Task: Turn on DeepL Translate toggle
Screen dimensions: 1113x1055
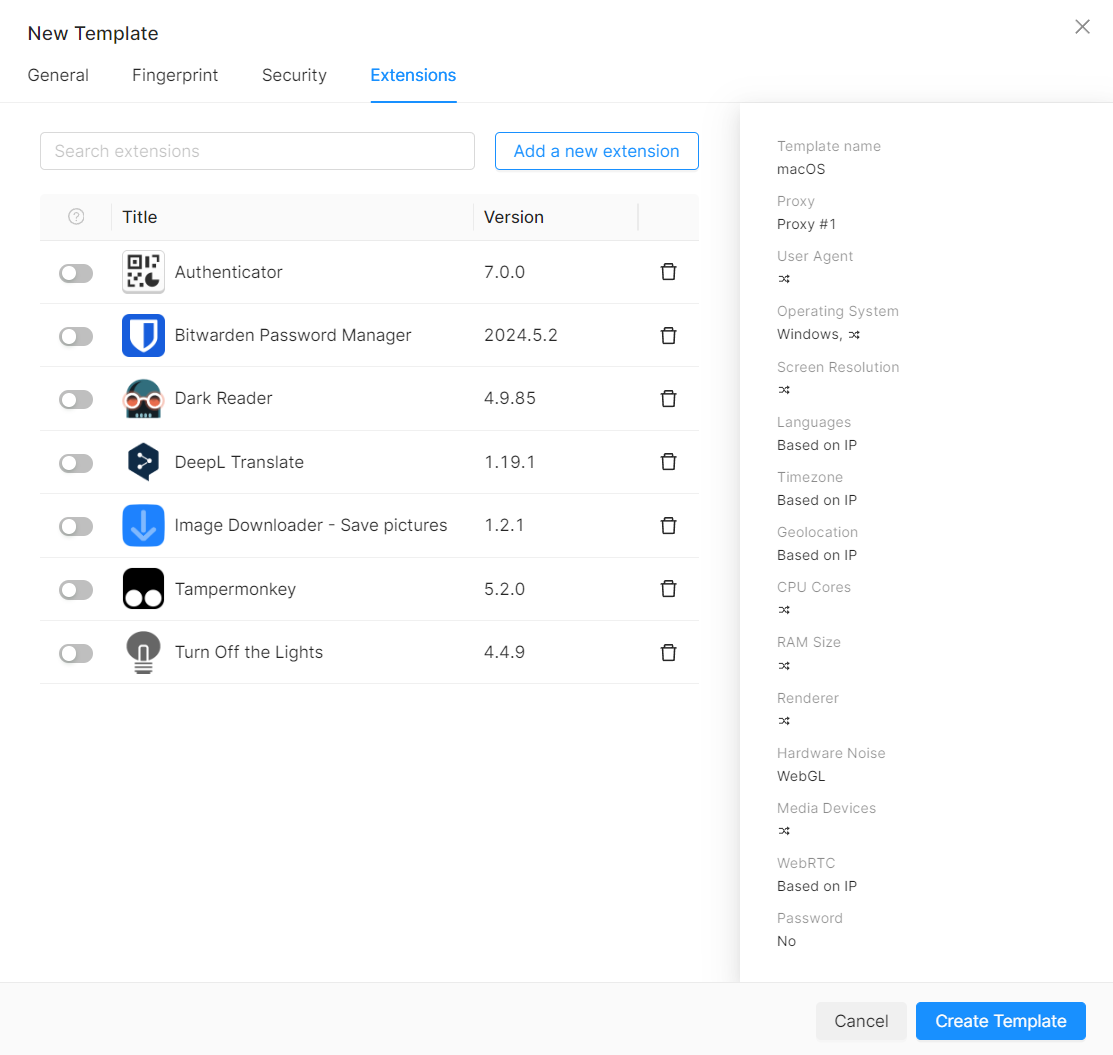Action: pos(76,464)
